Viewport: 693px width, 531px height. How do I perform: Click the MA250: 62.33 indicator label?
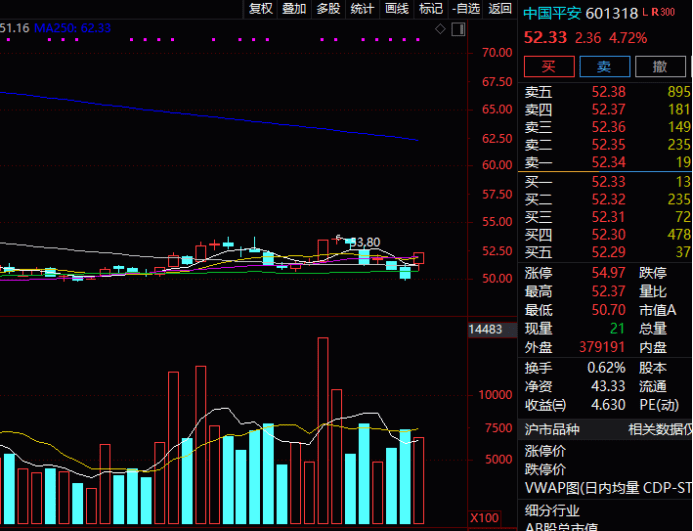[x=72, y=28]
